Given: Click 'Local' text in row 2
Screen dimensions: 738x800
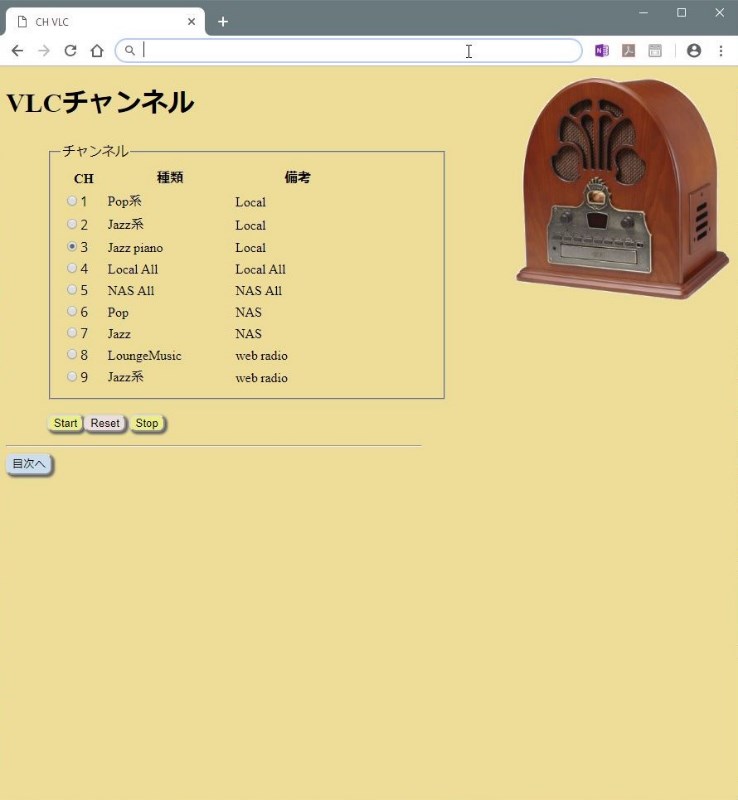Looking at the screenshot, I should [x=250, y=226].
